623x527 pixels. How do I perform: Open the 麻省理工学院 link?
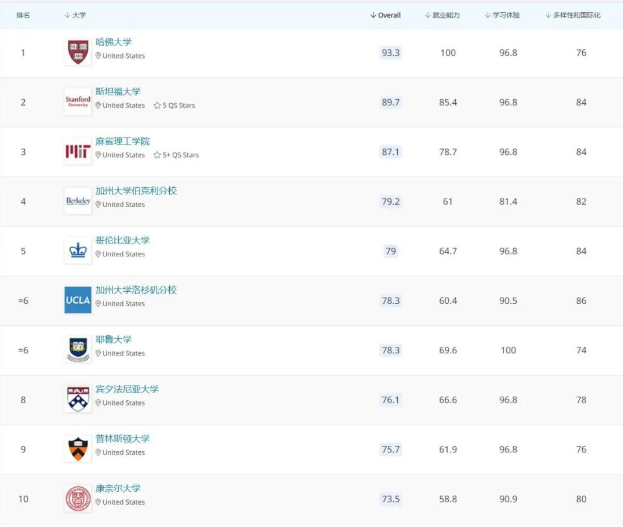coord(122,141)
